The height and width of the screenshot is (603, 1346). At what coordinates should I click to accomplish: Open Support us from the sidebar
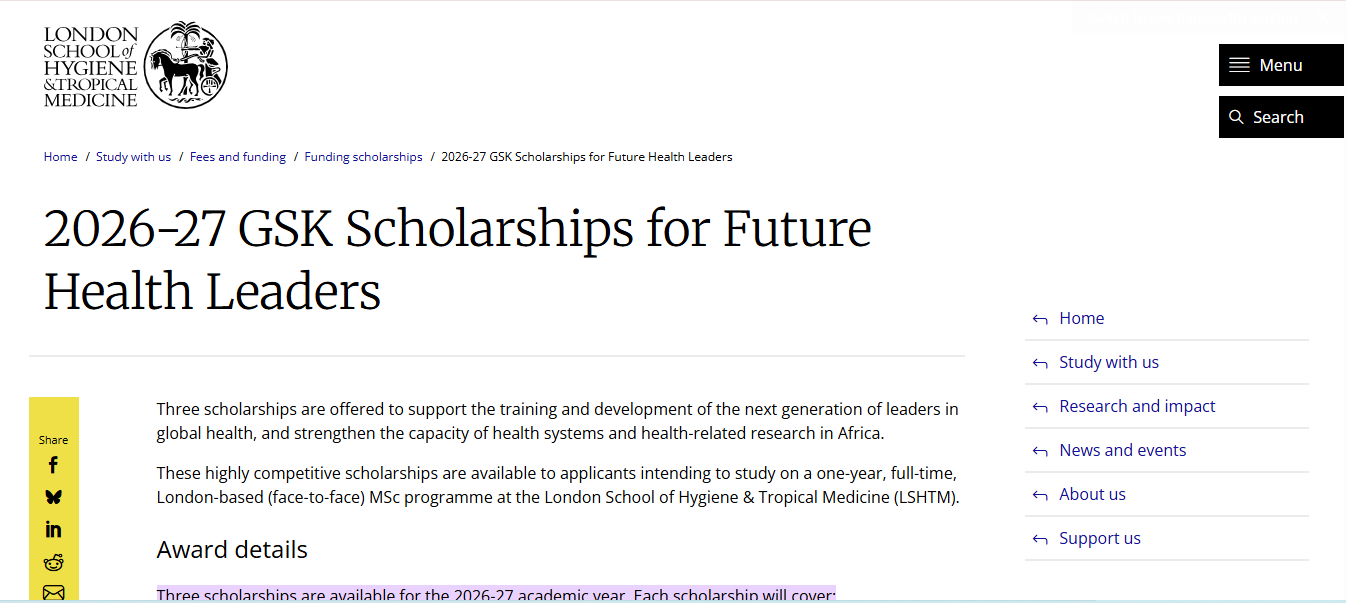[1100, 538]
